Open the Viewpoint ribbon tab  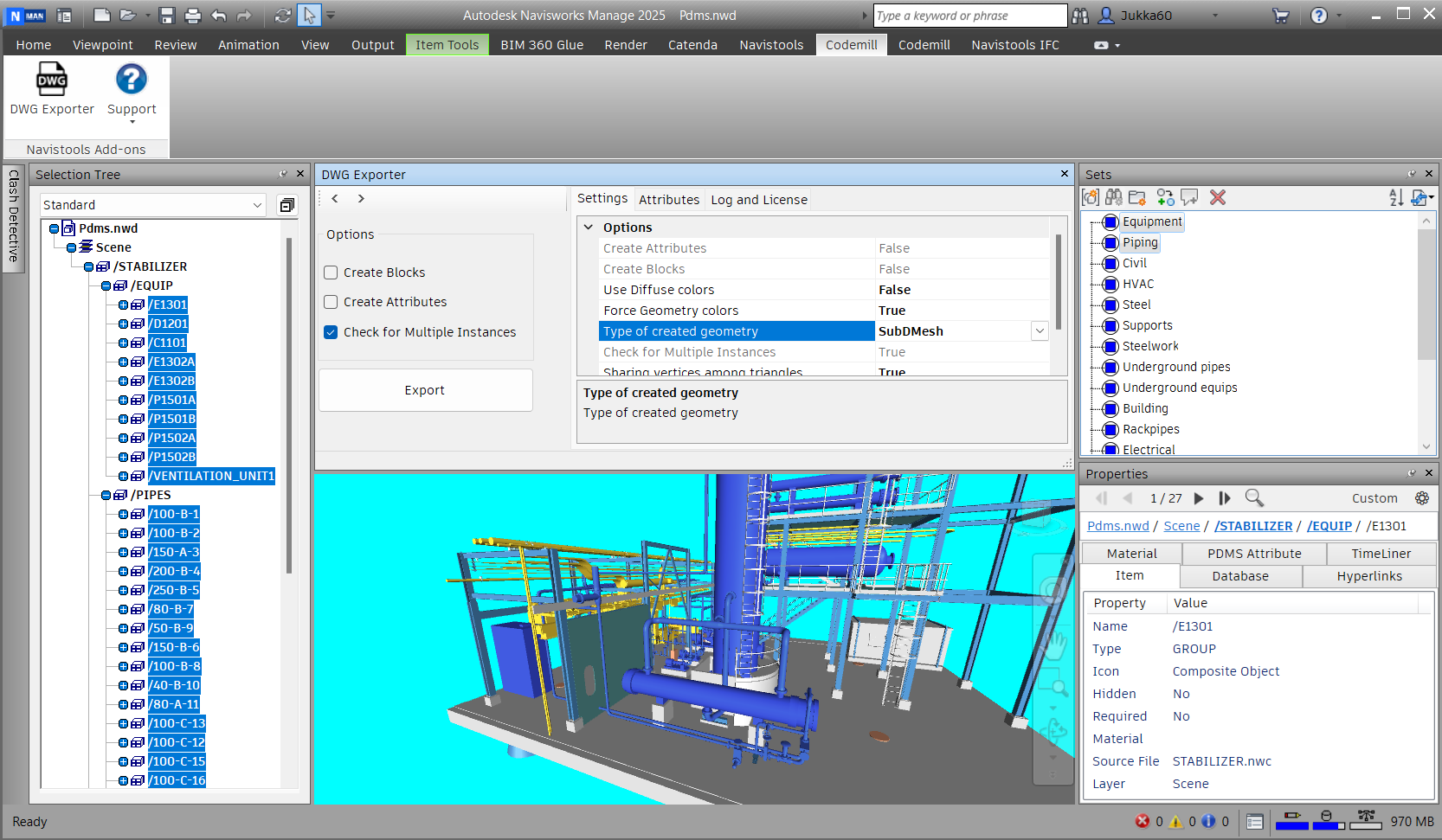click(x=103, y=45)
